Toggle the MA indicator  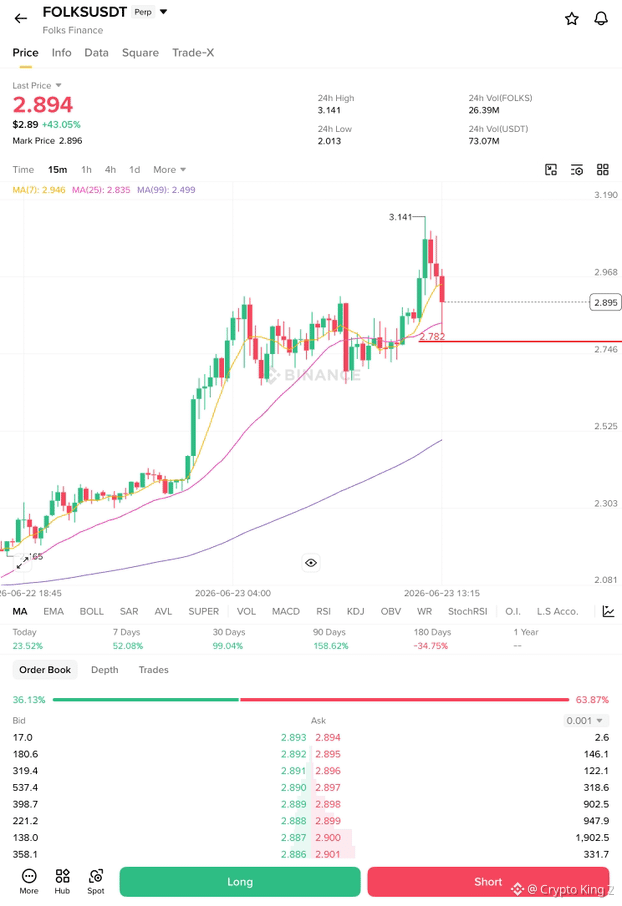click(x=20, y=611)
